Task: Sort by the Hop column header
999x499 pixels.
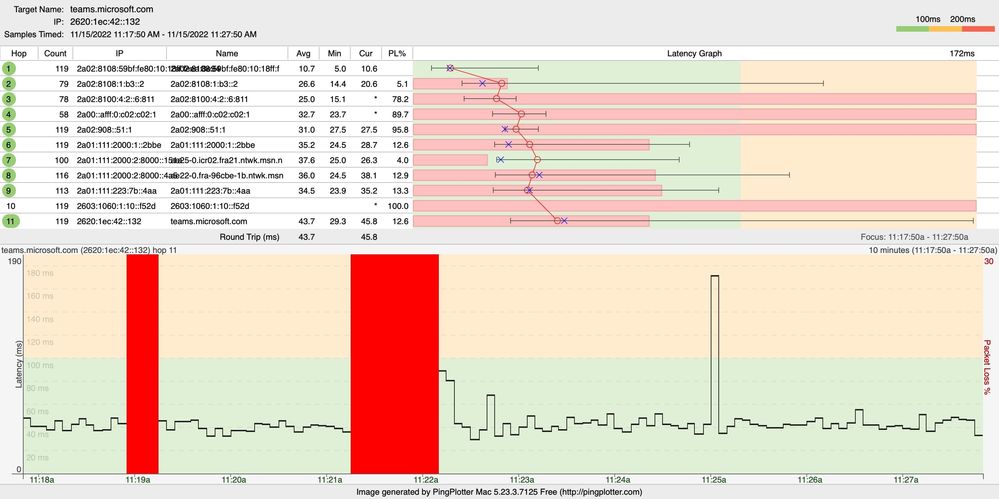Action: pyautogui.click(x=20, y=54)
